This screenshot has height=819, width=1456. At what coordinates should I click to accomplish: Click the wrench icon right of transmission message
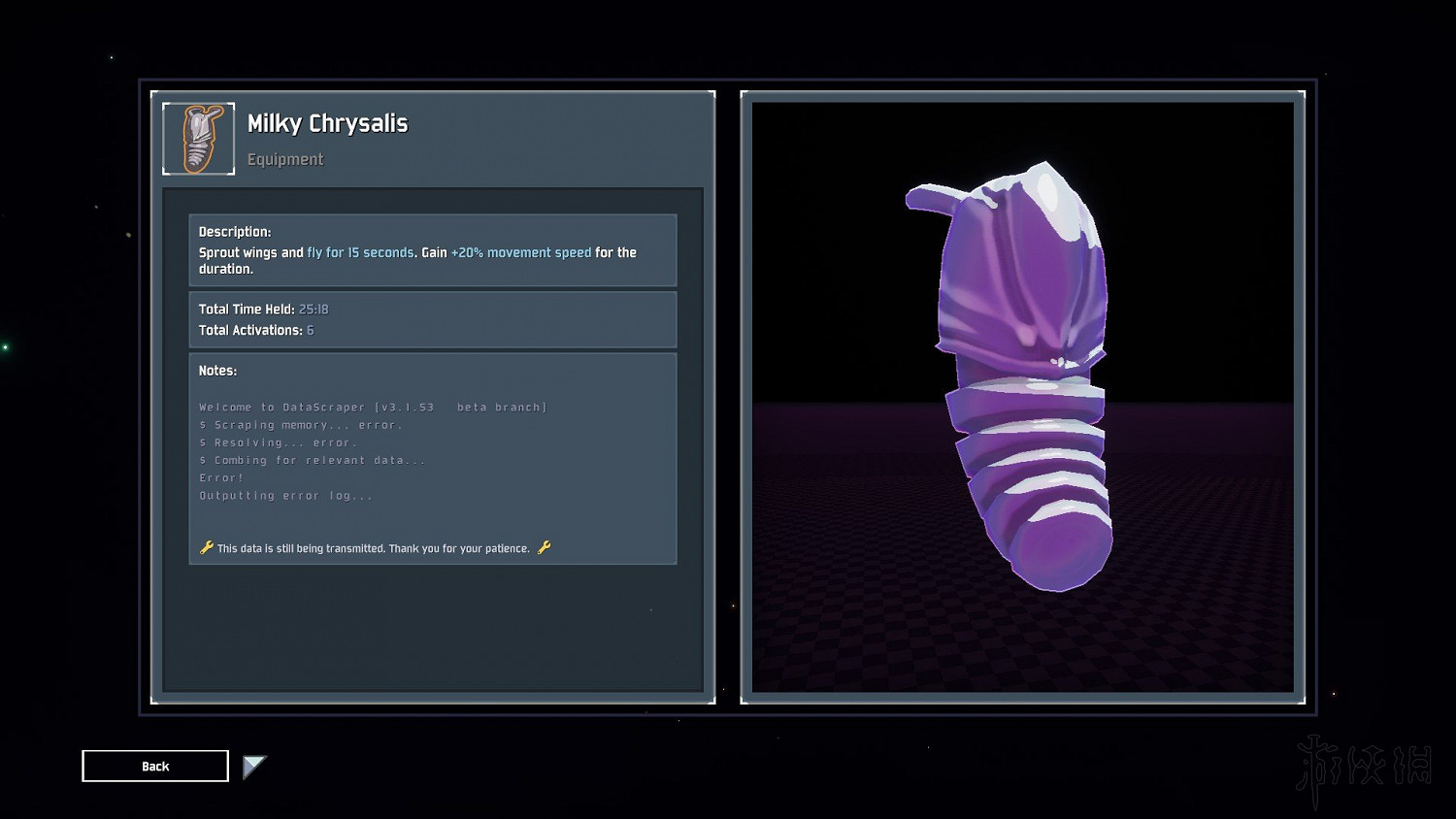click(x=545, y=547)
